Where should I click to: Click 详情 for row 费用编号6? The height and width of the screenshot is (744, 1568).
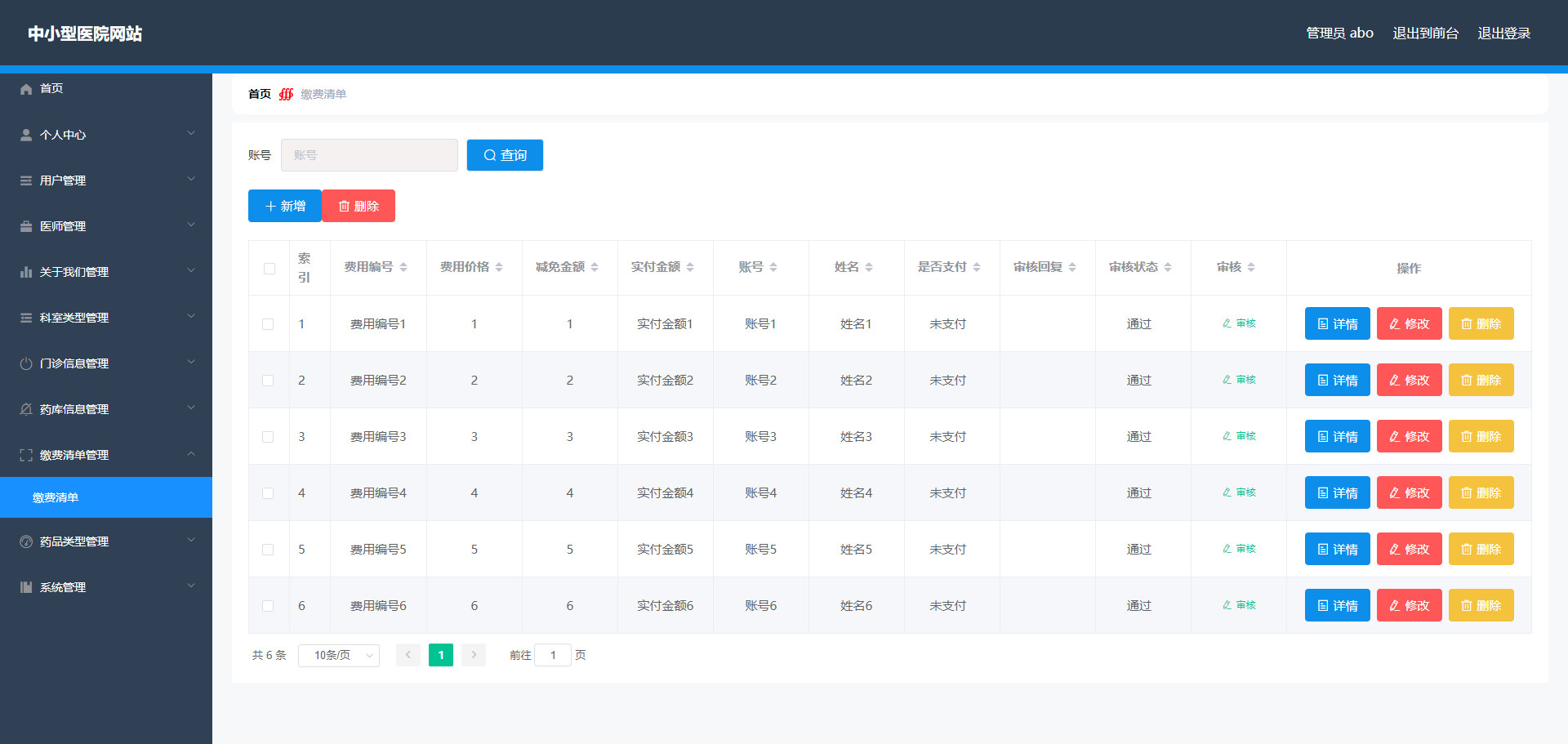(x=1337, y=605)
